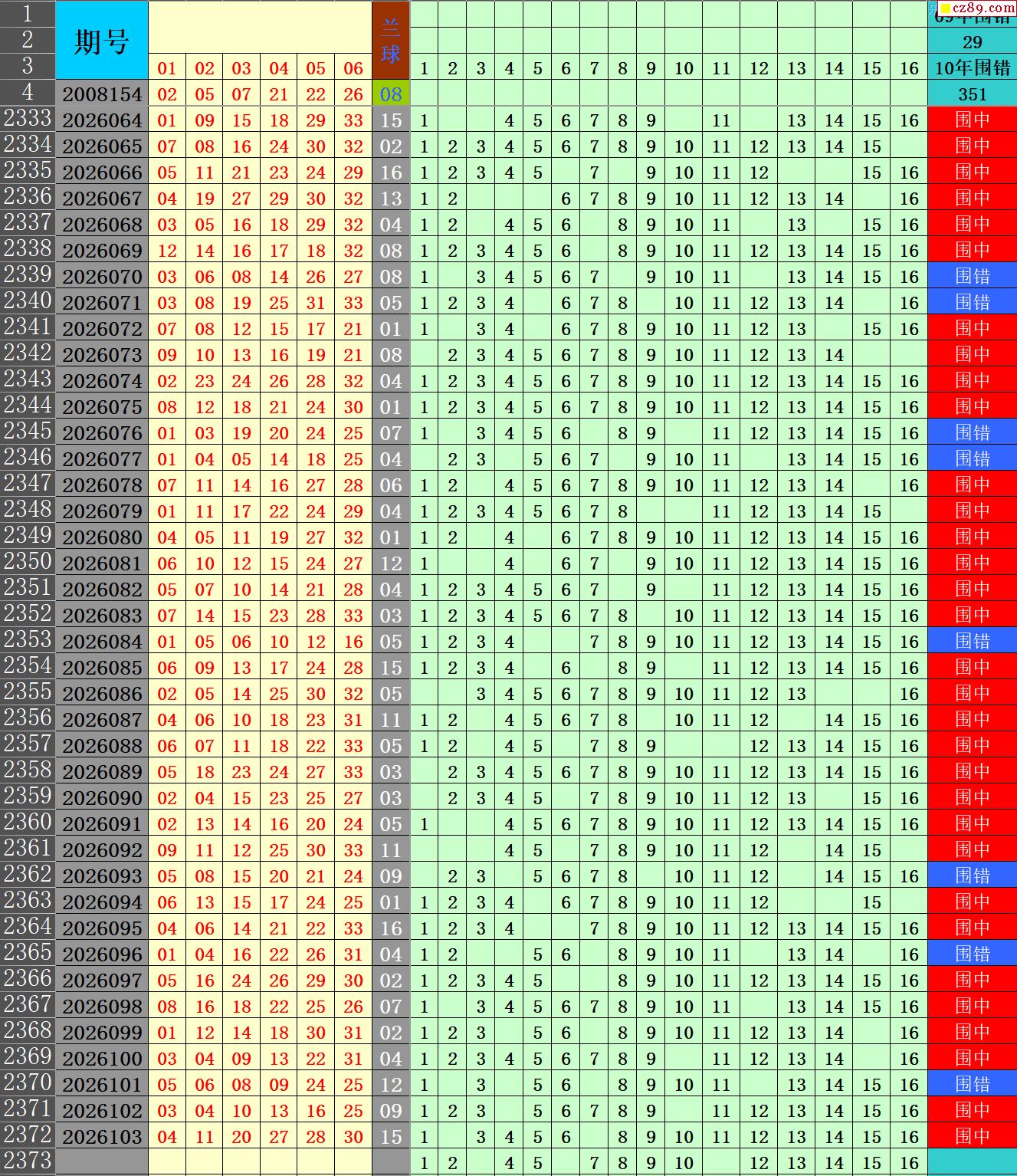Select the 期号 header cell
Image resolution: width=1017 pixels, height=1176 pixels.
click(x=102, y=41)
